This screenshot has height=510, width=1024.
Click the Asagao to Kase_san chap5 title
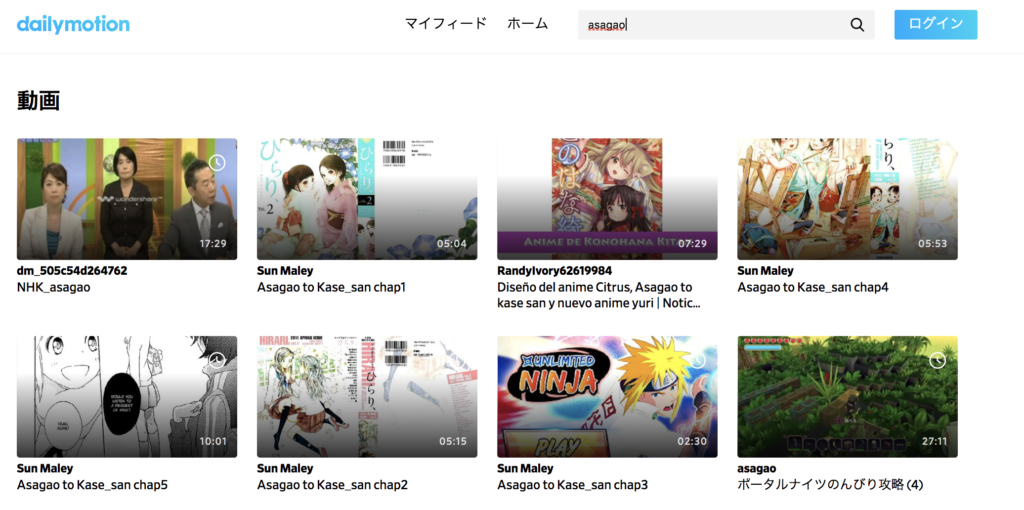click(92, 485)
